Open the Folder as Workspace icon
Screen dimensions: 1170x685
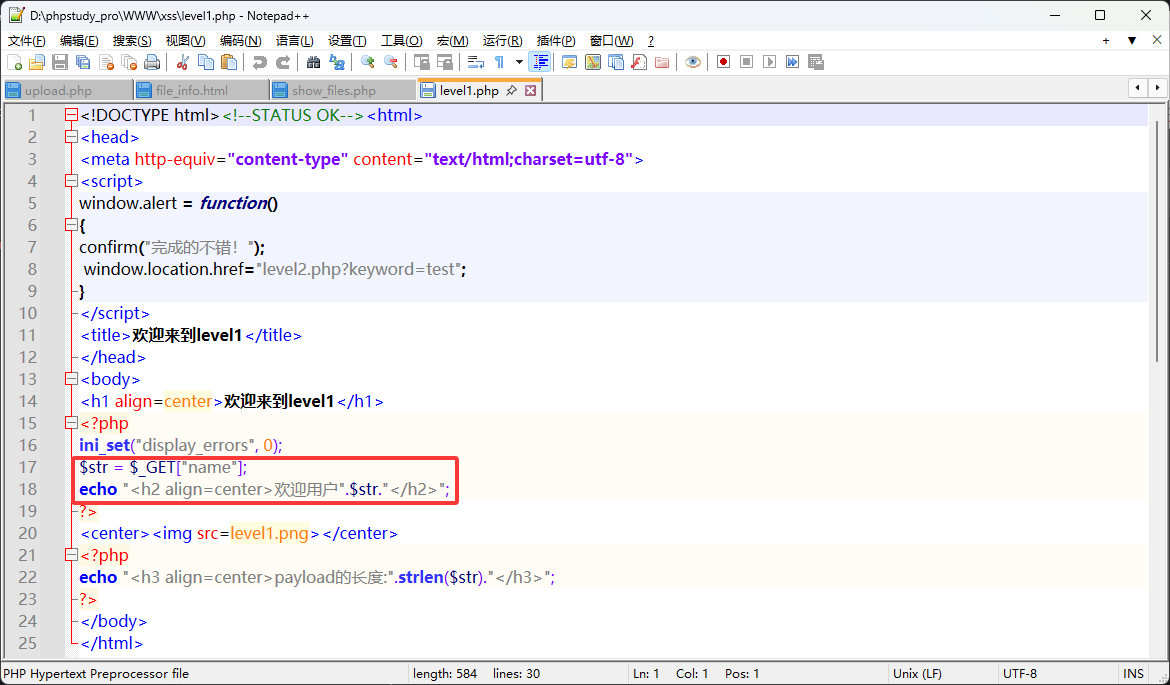[662, 62]
